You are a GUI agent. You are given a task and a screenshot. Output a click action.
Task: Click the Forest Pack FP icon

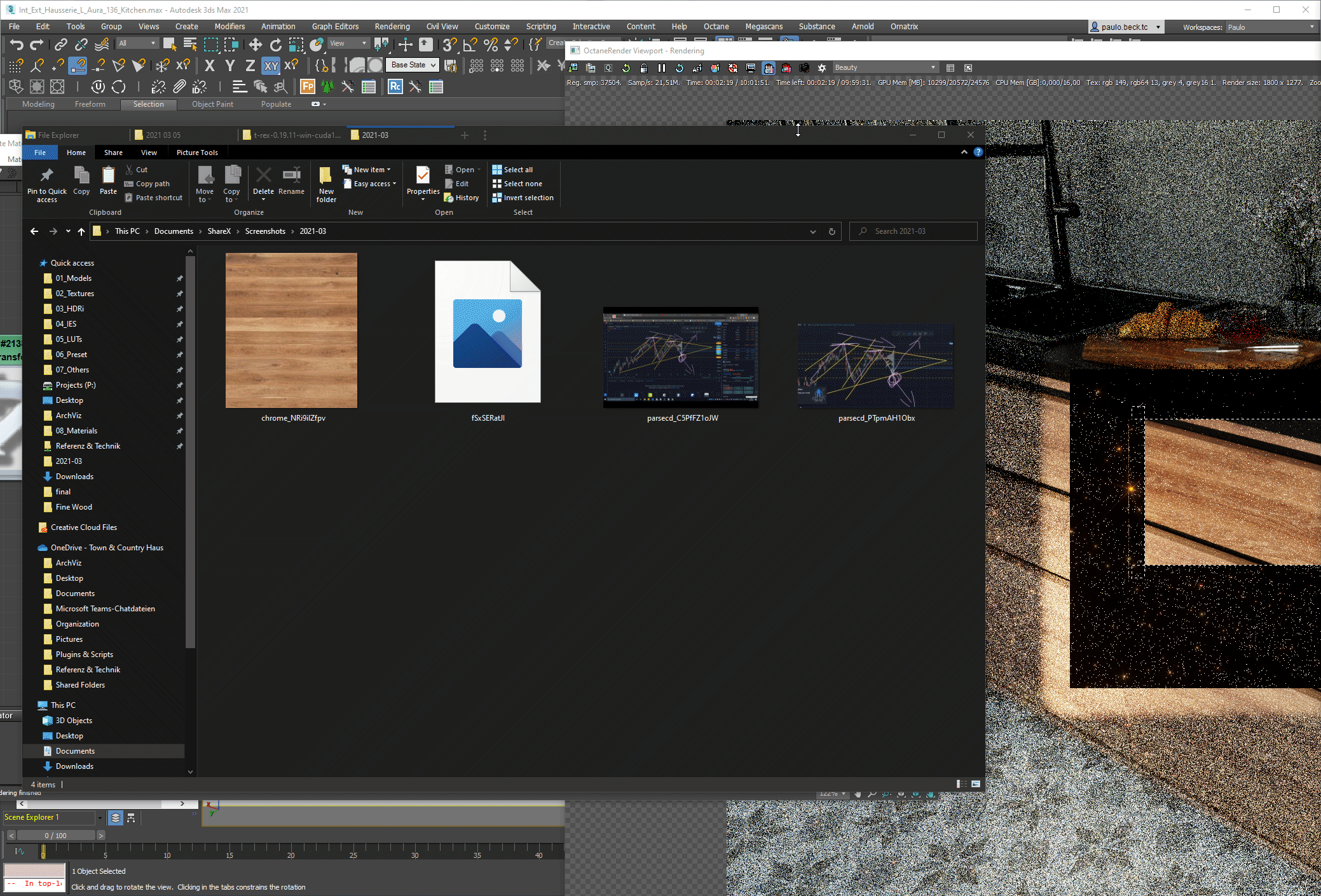coord(308,87)
